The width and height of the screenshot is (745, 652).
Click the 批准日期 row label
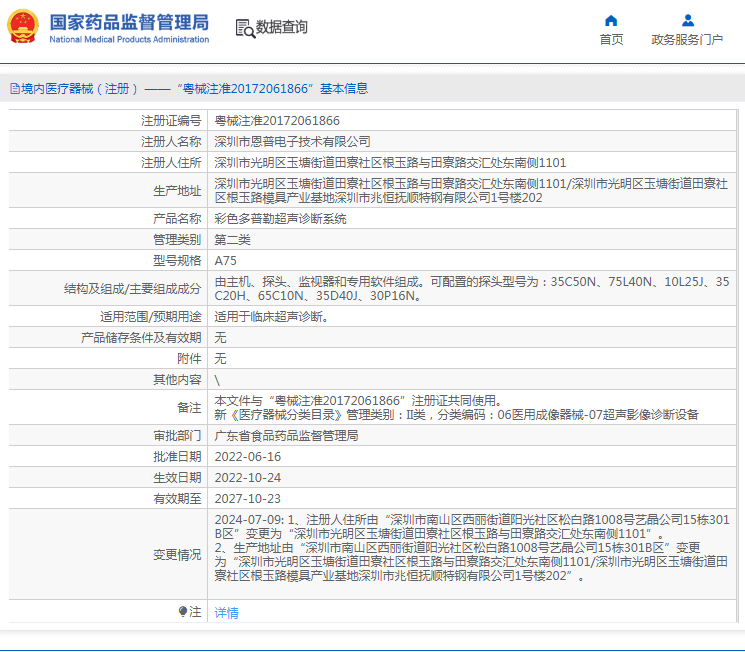click(x=177, y=457)
